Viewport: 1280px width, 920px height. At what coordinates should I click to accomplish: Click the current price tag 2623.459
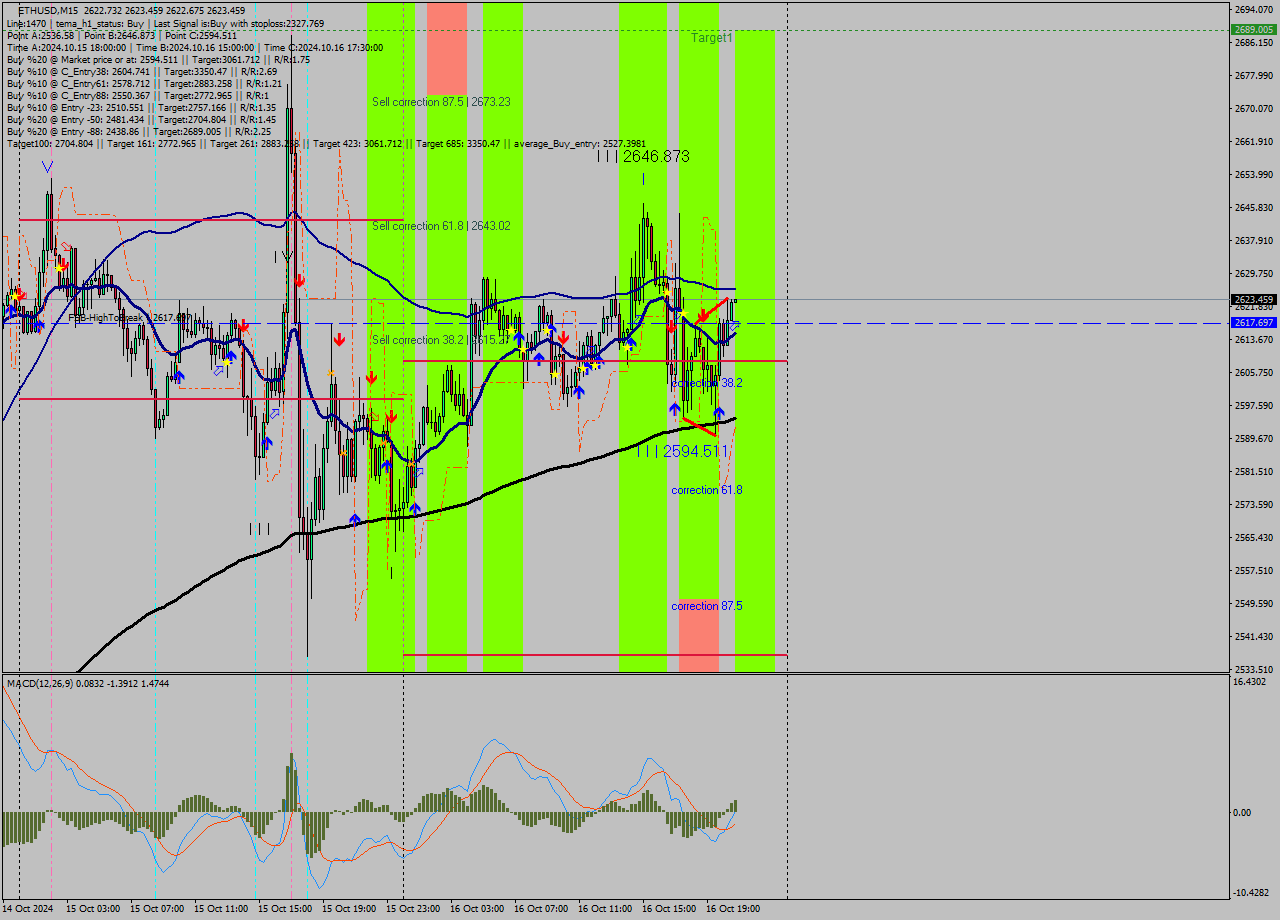click(1254, 299)
